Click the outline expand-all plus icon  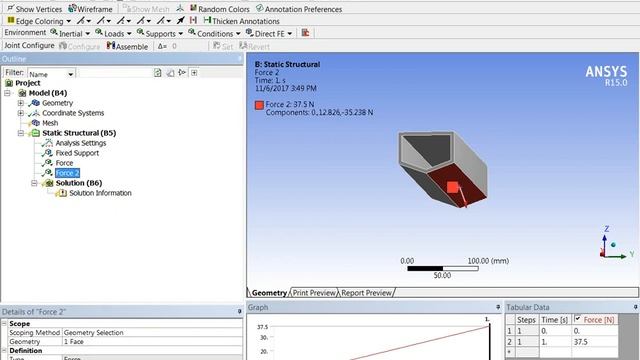coord(194,73)
